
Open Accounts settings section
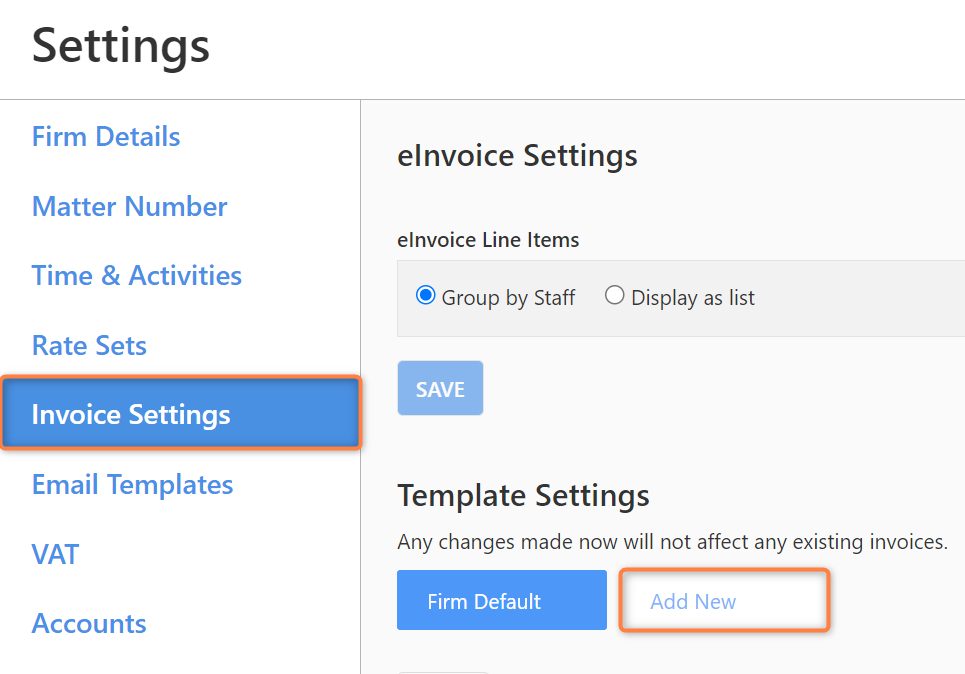89,624
